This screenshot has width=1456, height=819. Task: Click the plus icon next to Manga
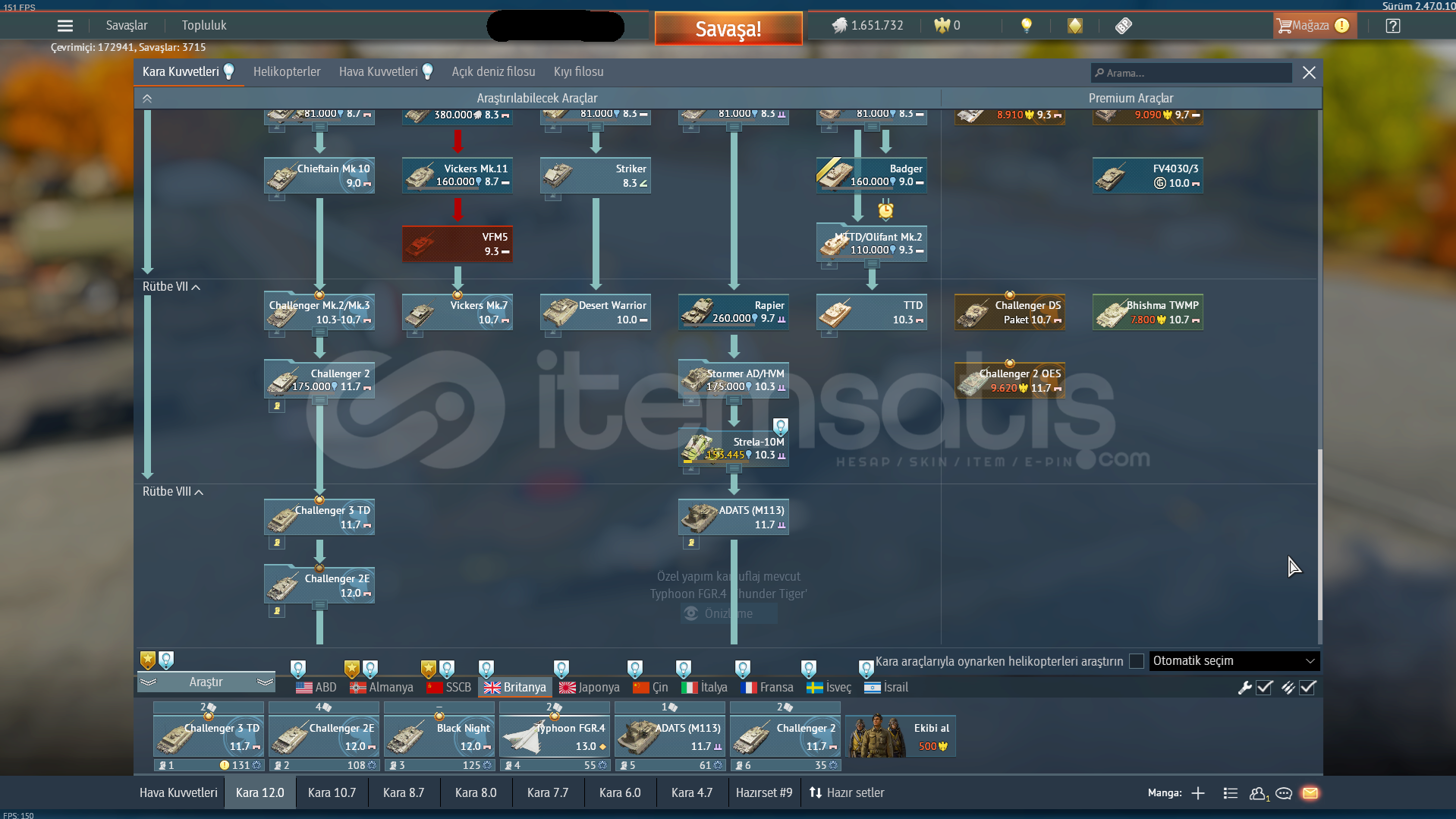click(1198, 793)
